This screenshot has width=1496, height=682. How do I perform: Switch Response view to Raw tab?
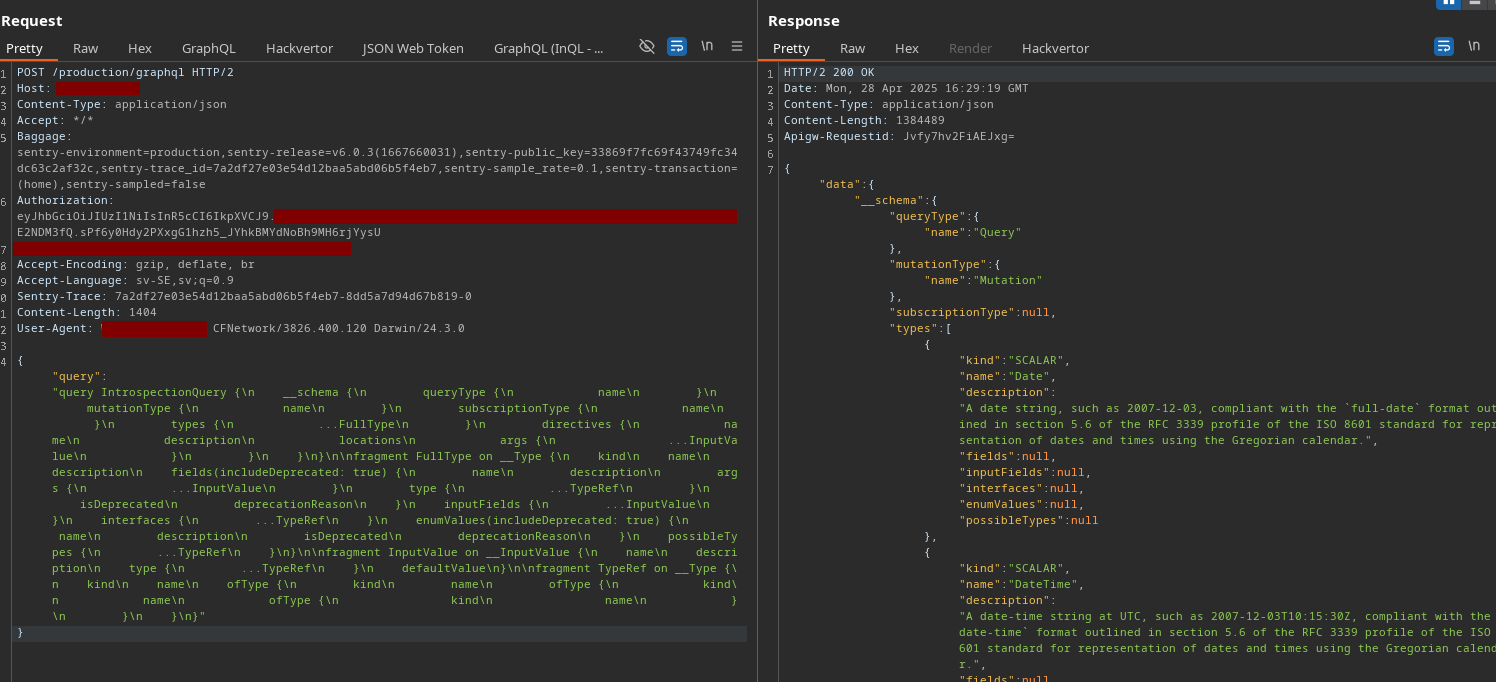point(853,48)
